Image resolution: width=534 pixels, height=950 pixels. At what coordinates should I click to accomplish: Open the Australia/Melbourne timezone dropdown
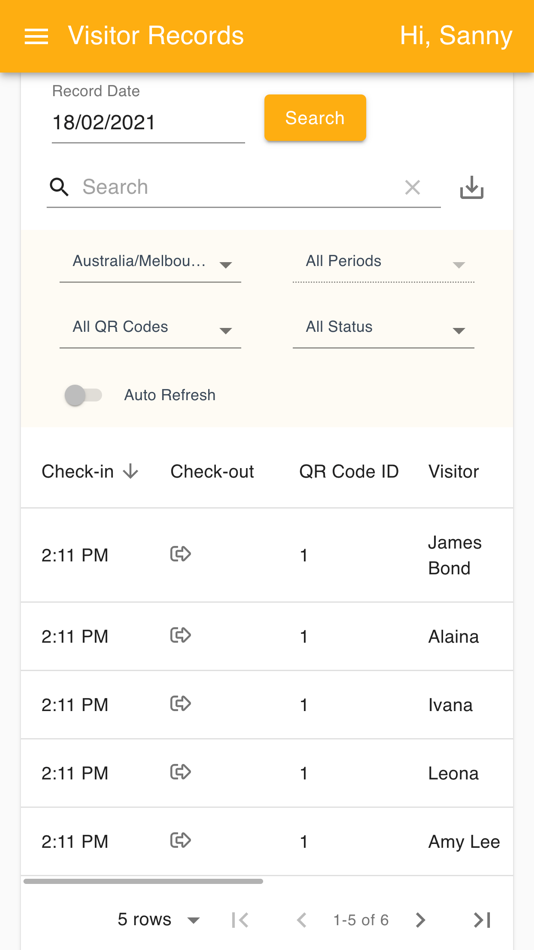tap(150, 263)
